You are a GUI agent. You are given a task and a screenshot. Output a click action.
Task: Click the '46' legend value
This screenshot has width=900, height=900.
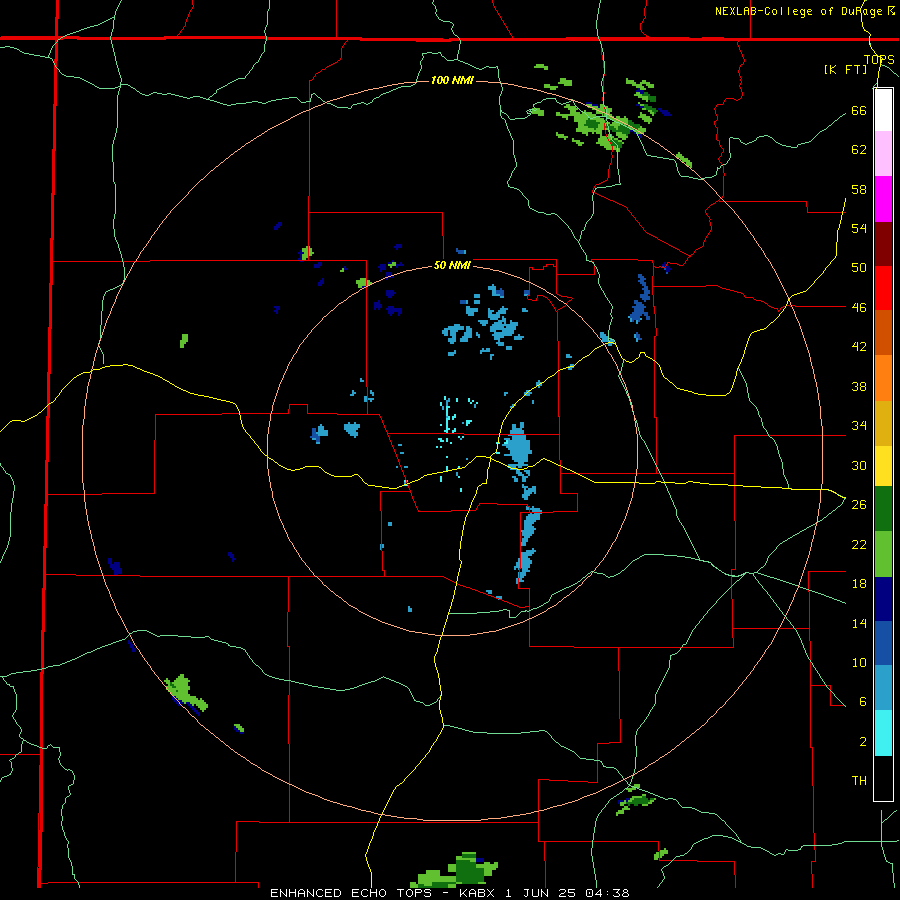pyautogui.click(x=859, y=308)
